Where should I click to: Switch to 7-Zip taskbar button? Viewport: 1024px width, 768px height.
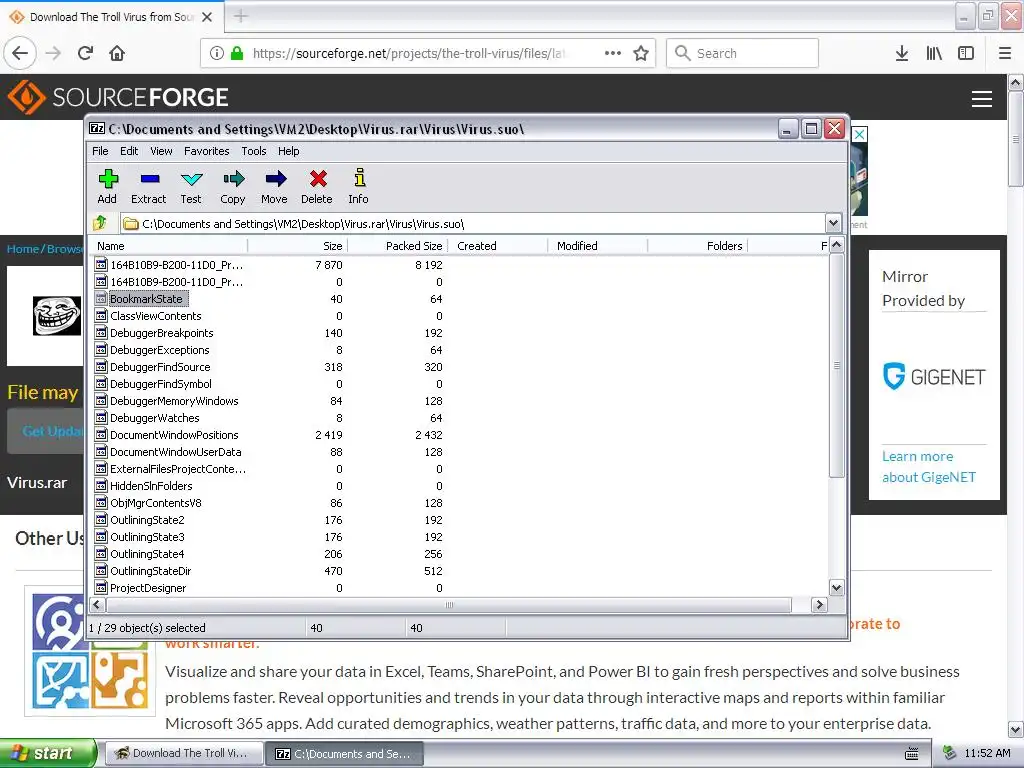pos(345,754)
